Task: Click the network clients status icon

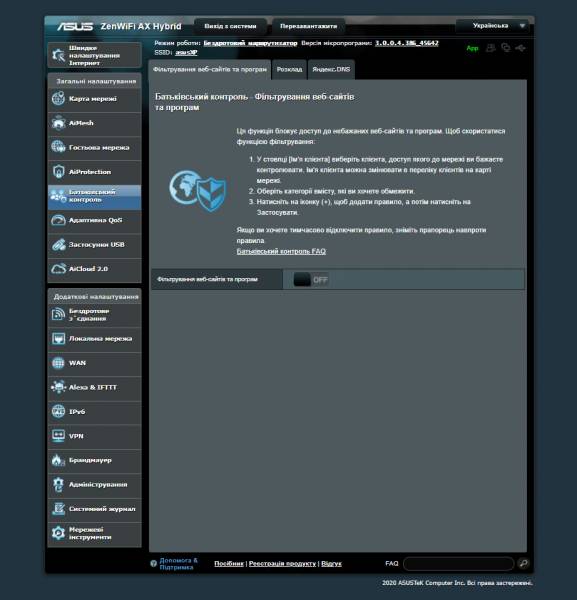Action: click(x=505, y=48)
